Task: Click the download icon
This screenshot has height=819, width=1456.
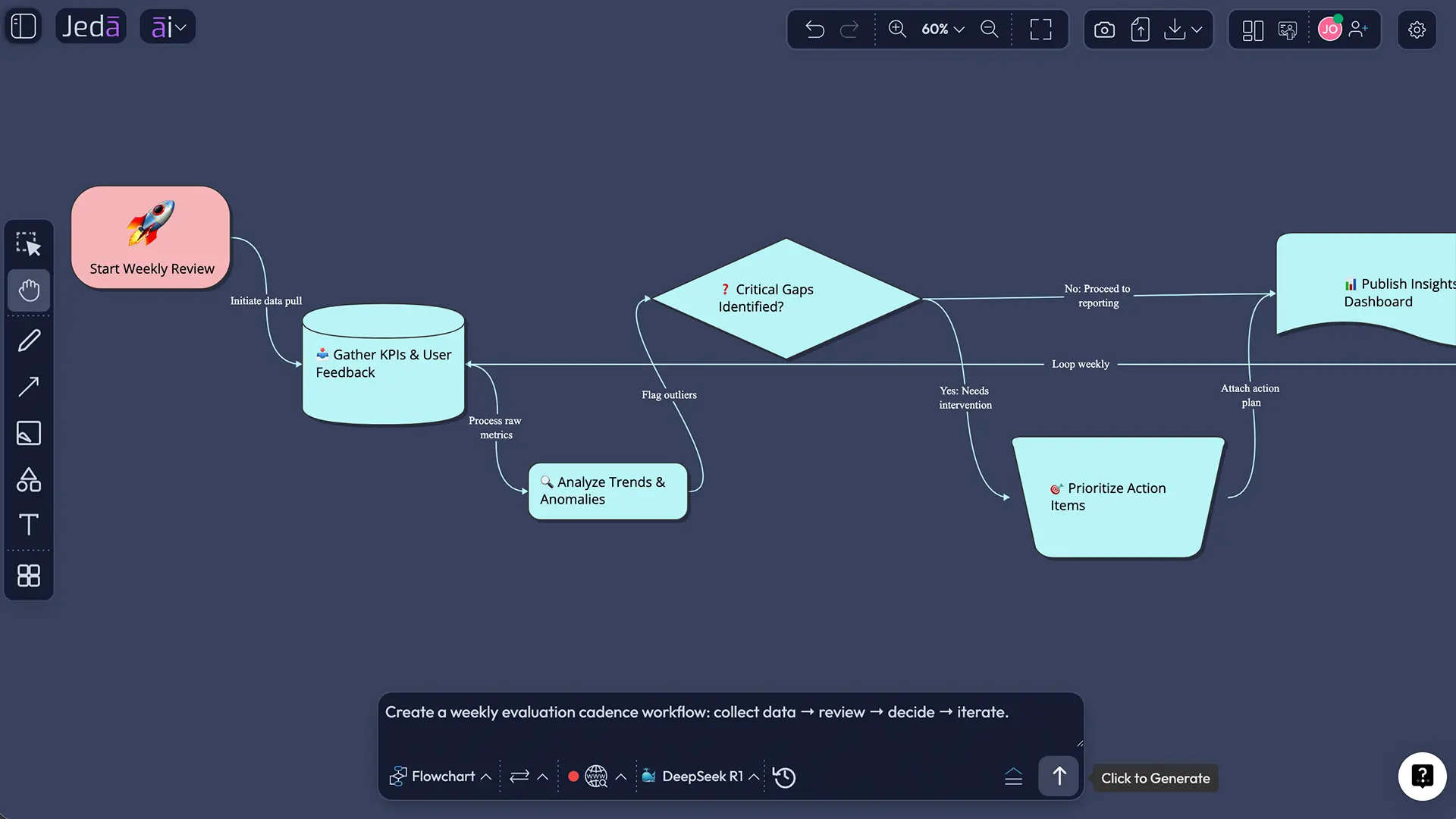Action: (1175, 30)
